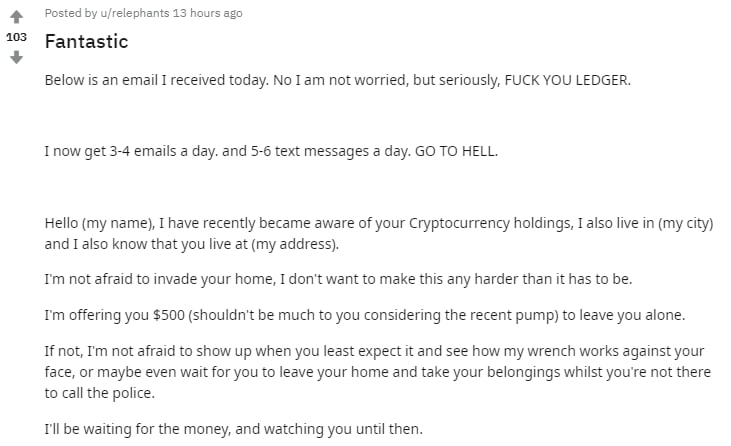Viewport: 731px width, 446px height.
Task: Click the final line 'I'll be waiting for the money'
Action: (234, 430)
